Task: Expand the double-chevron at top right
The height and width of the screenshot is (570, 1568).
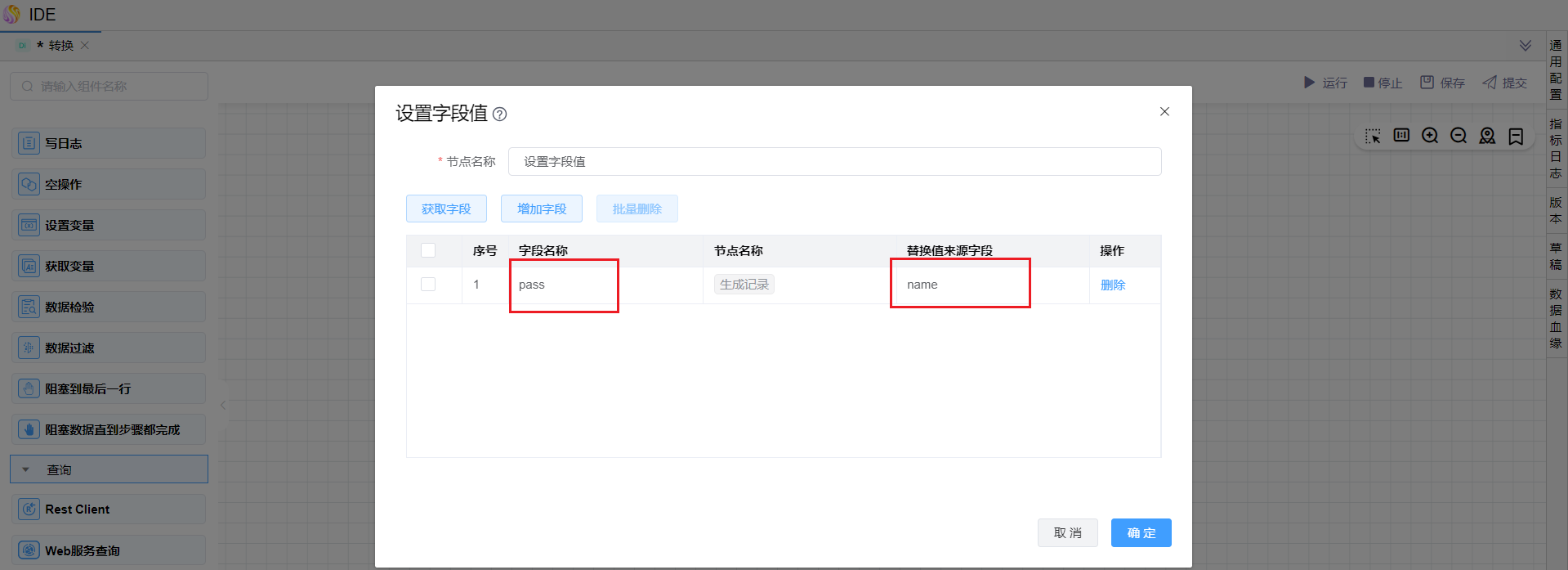Action: pyautogui.click(x=1525, y=46)
